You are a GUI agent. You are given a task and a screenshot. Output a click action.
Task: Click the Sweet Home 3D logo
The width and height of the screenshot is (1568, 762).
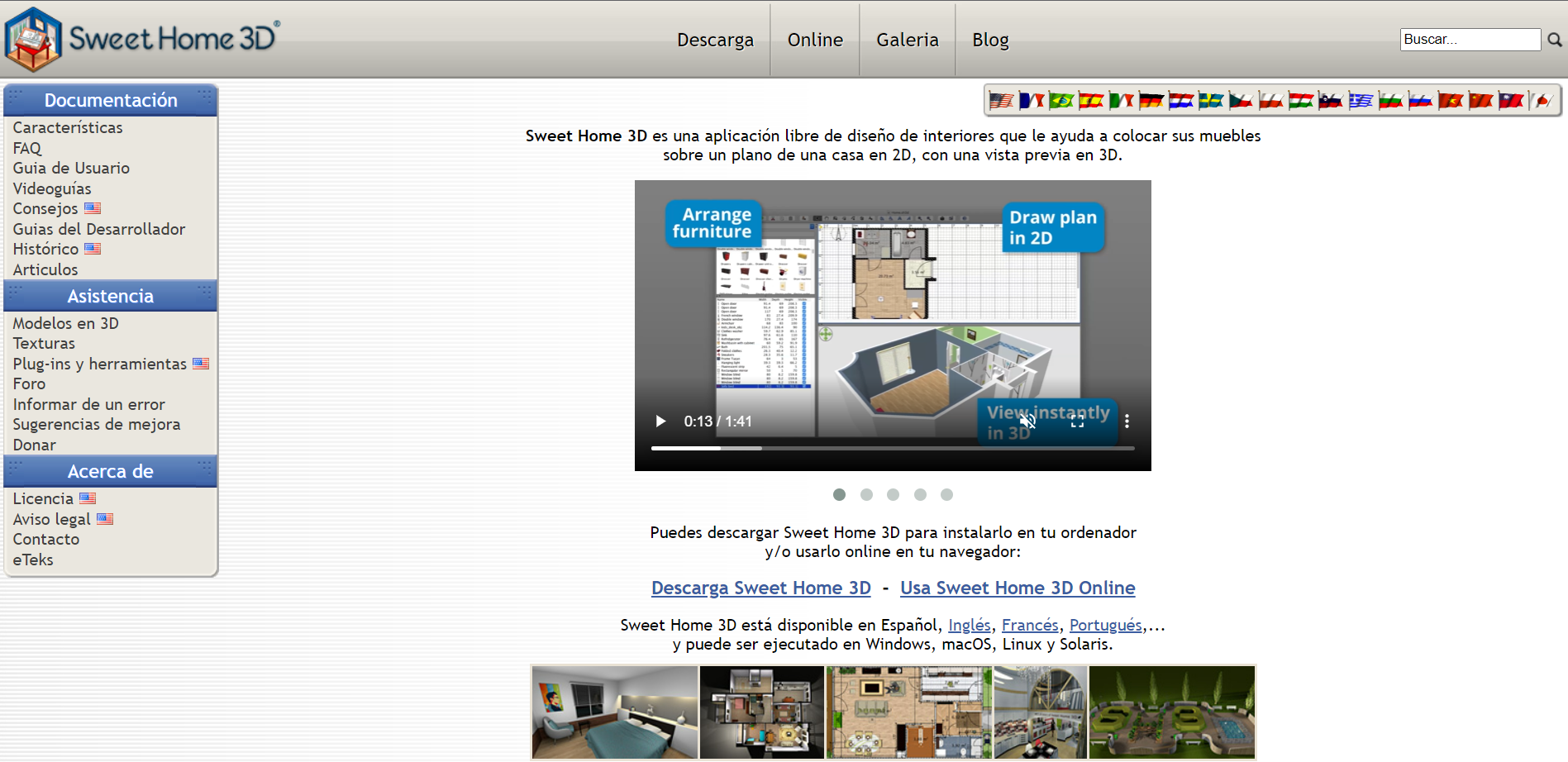(142, 39)
